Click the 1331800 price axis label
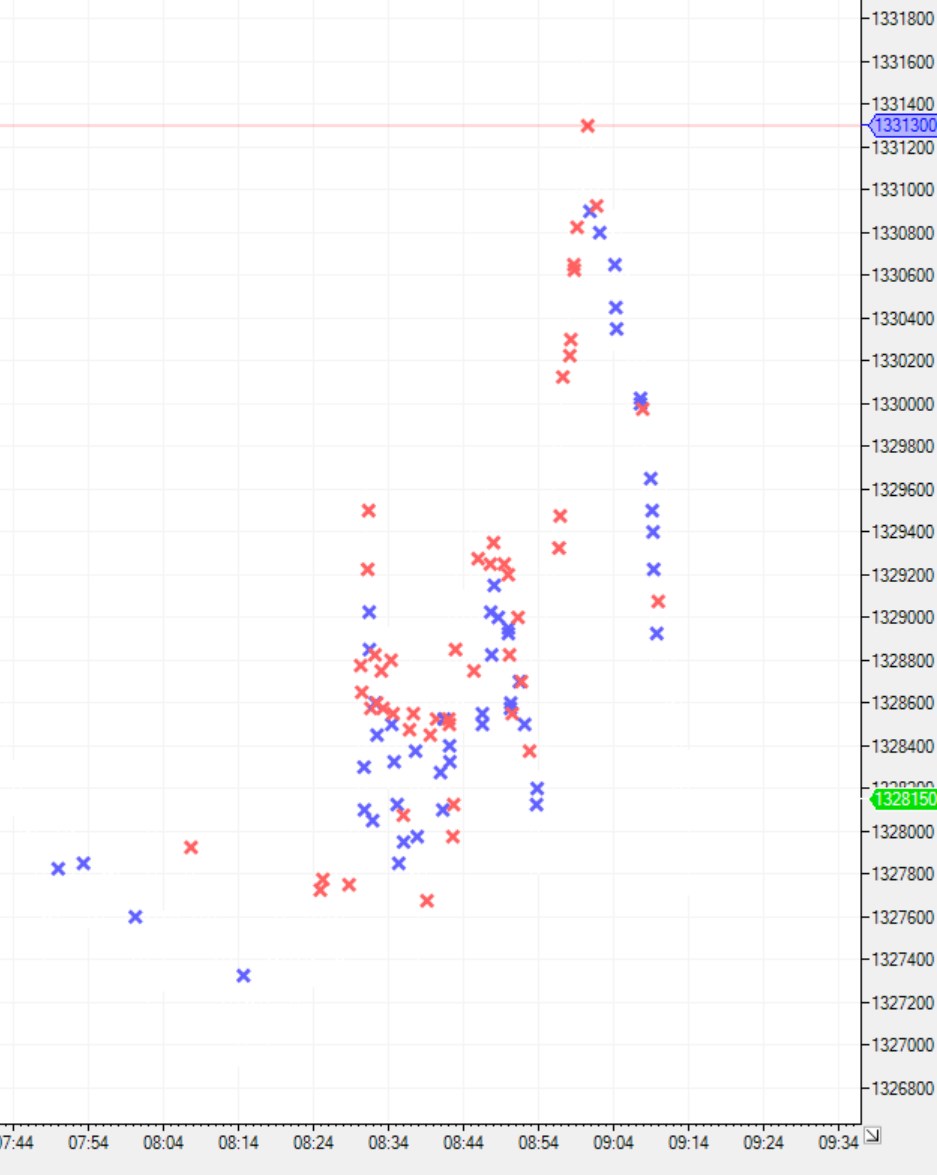The image size is (937, 1175). pos(903,18)
